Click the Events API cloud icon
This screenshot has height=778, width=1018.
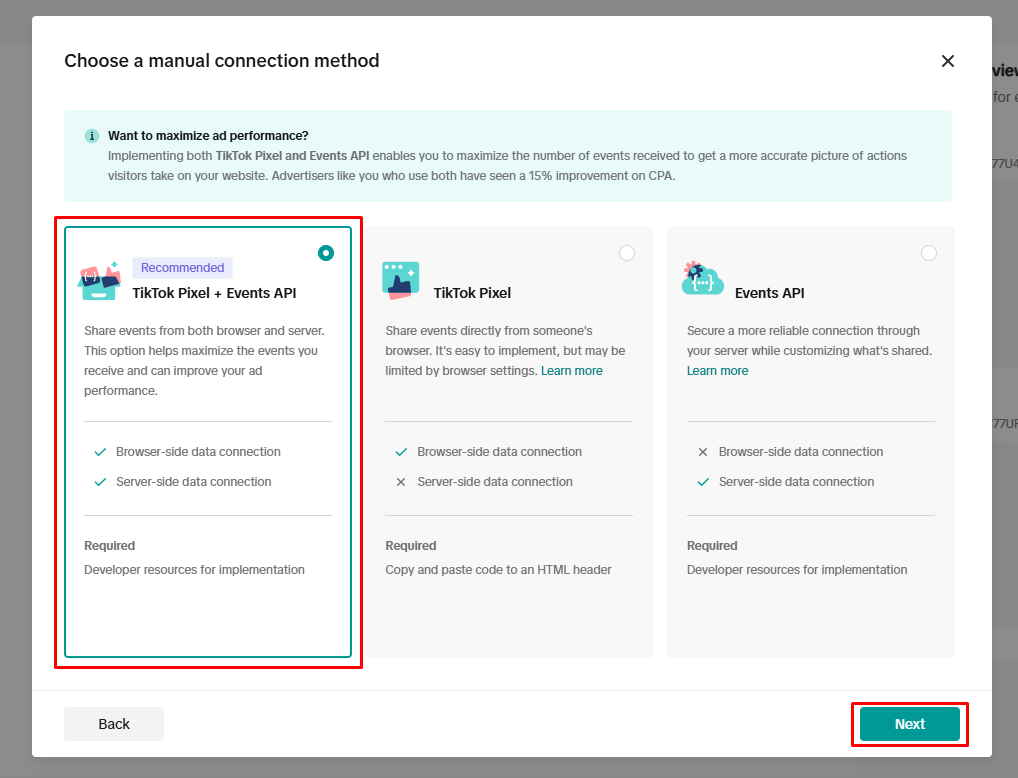(702, 279)
